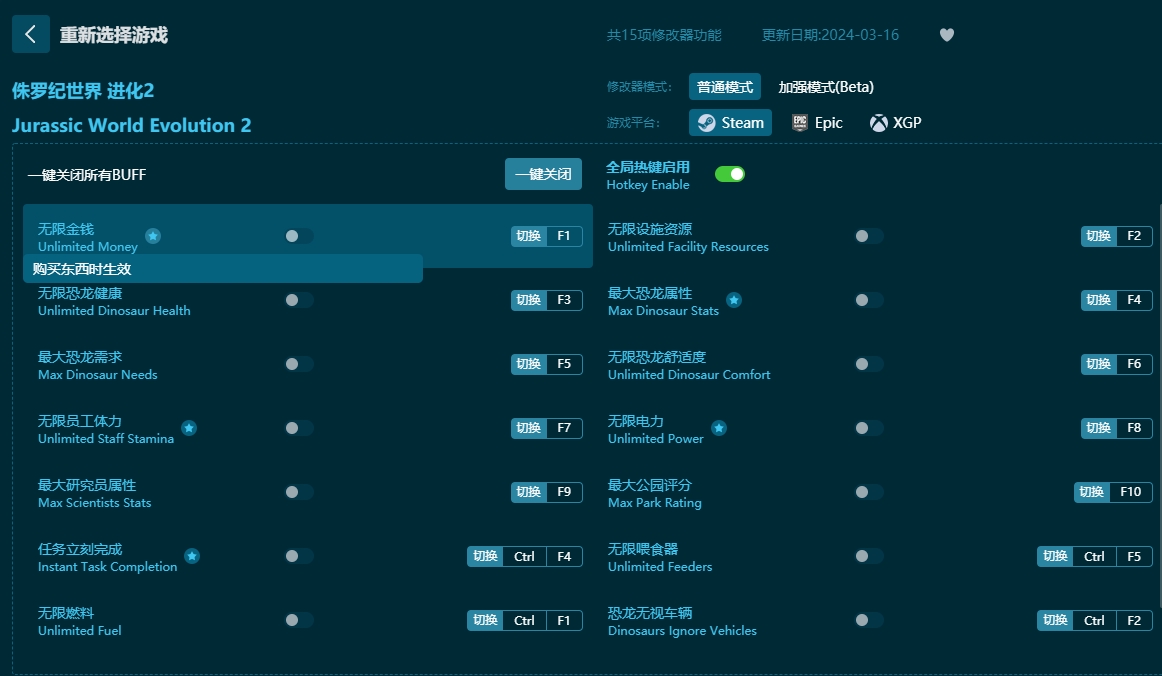The image size is (1162, 676).
Task: Click the heart favorite icon
Action: click(946, 35)
